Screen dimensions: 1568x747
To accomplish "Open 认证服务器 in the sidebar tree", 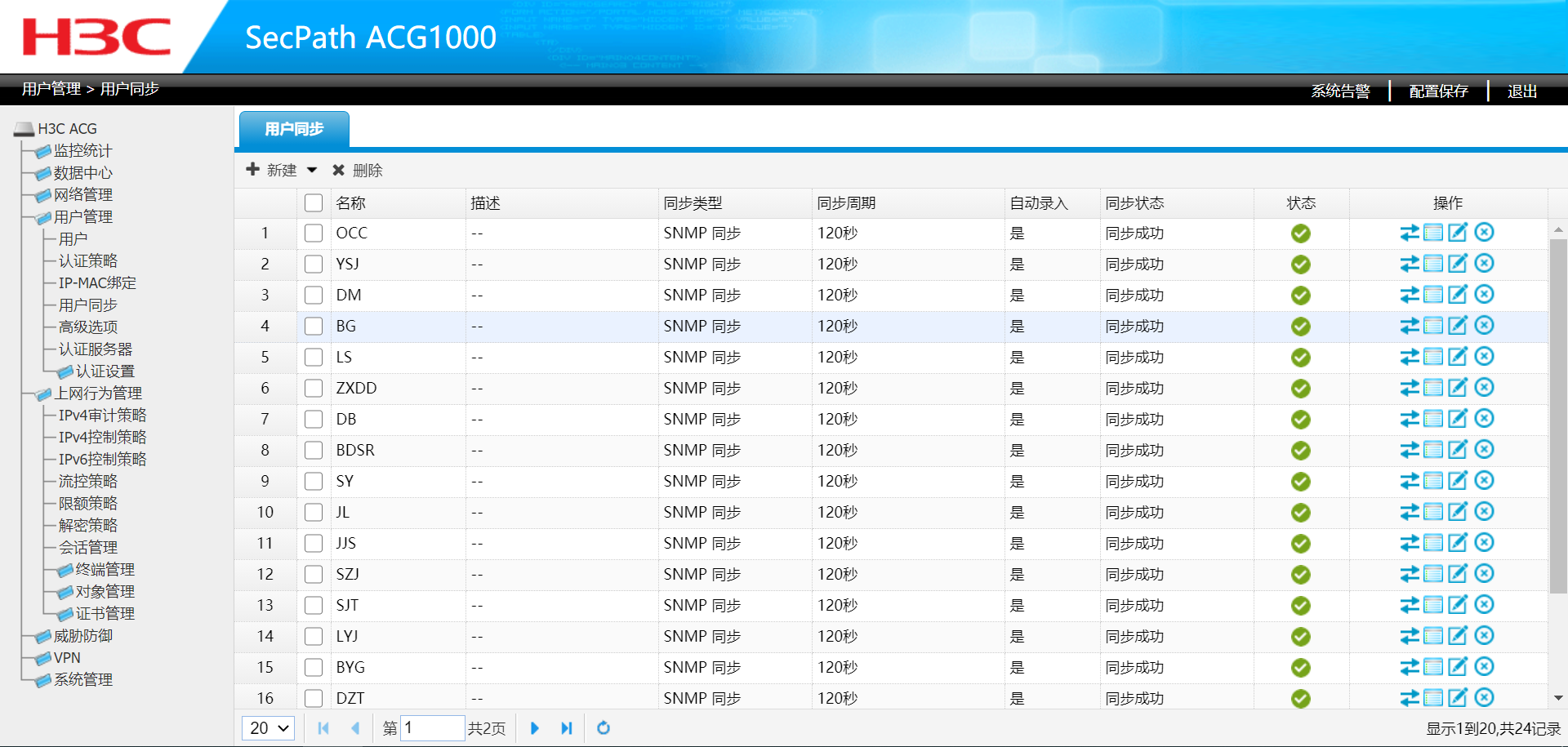I will 96,349.
